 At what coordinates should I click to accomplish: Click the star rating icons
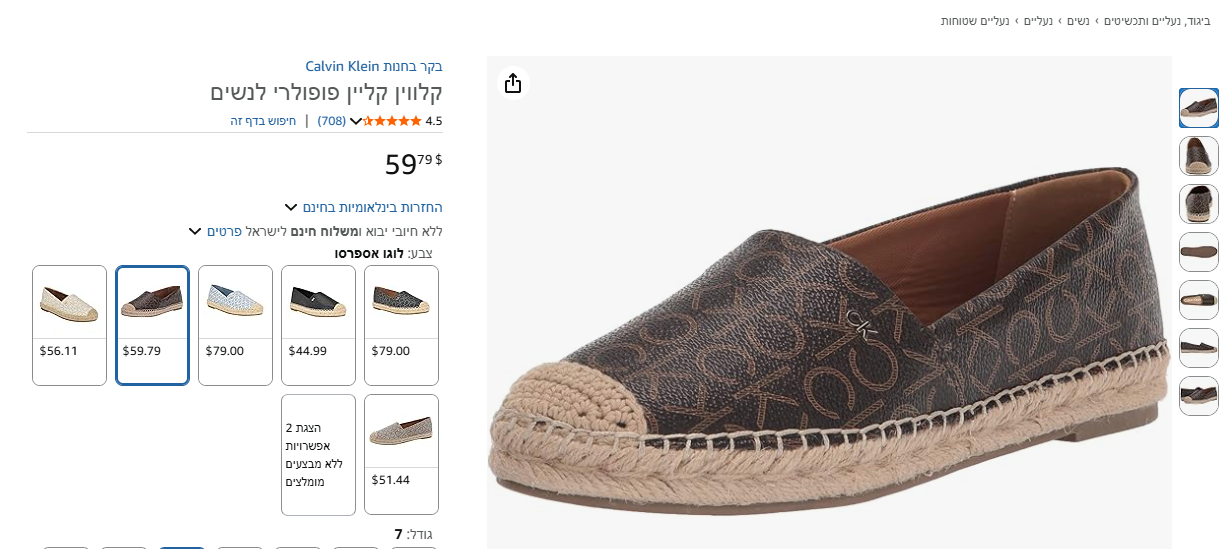[x=393, y=121]
